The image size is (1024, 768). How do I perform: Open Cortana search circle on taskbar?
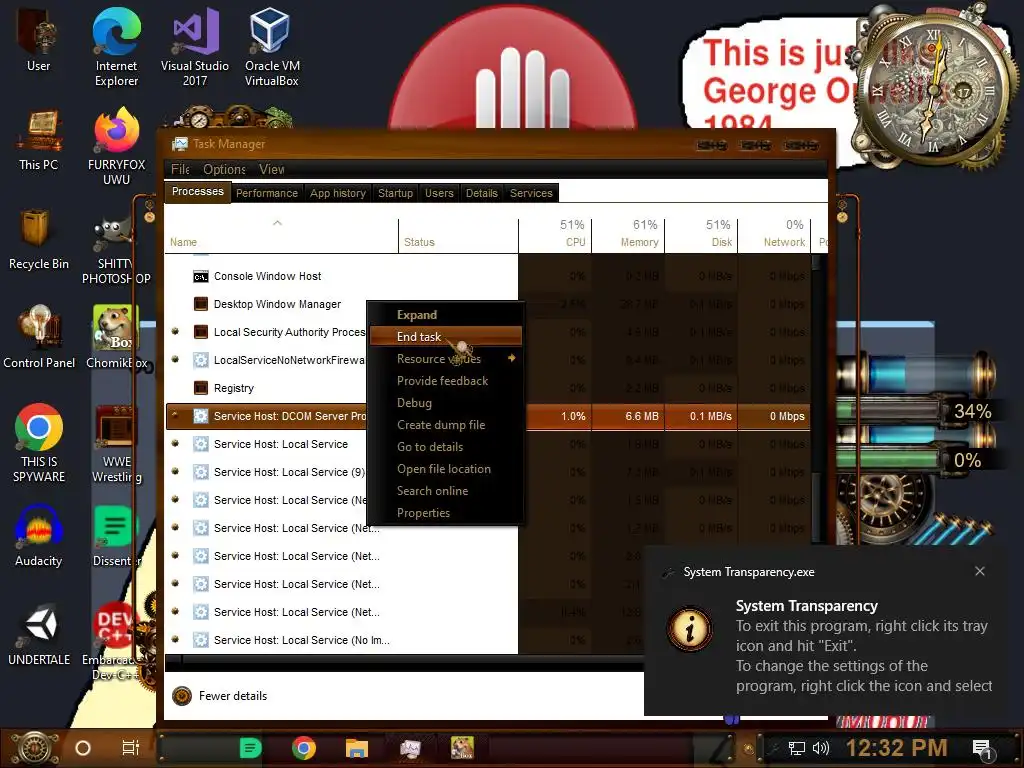tap(83, 748)
